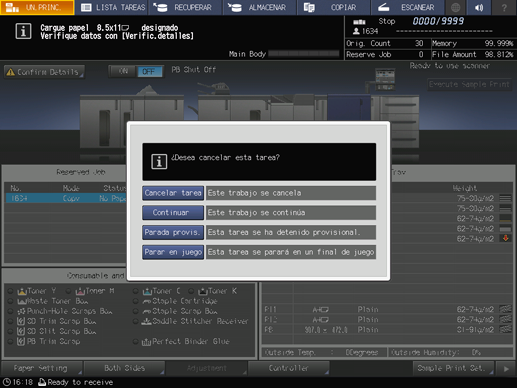Image resolution: width=517 pixels, height=388 pixels.
Task: Open Sample Print Set. menu
Action: (453, 368)
